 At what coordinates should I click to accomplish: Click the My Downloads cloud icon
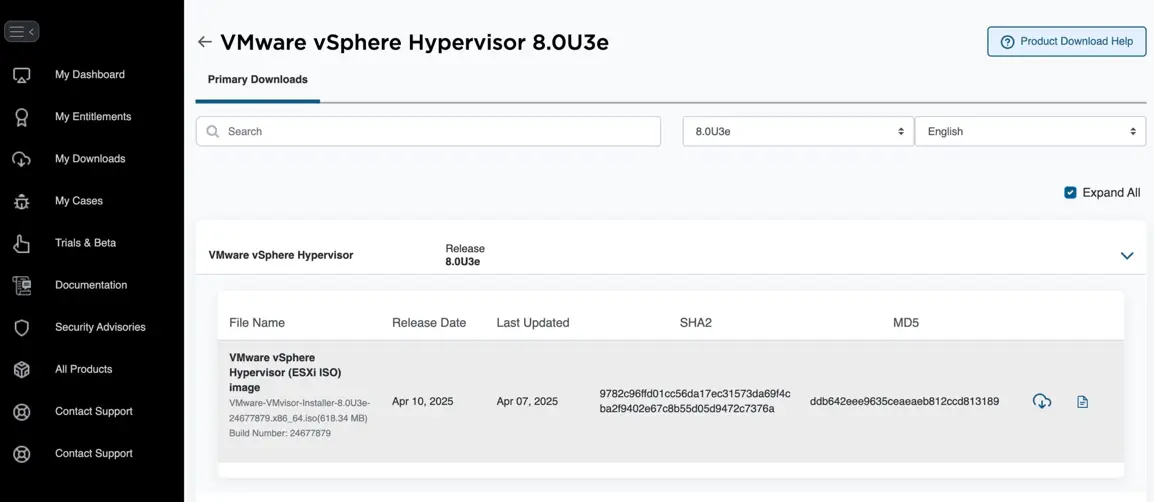click(x=22, y=159)
